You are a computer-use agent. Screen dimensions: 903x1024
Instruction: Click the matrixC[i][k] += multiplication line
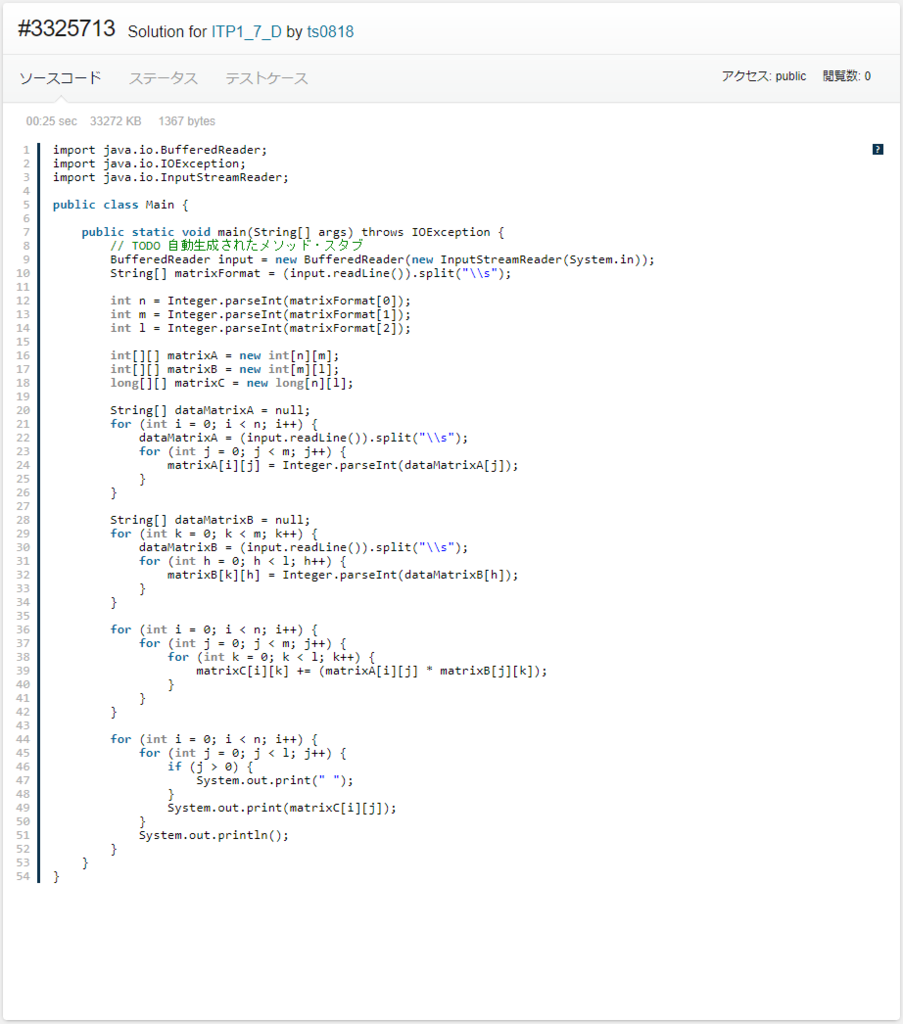click(372, 671)
